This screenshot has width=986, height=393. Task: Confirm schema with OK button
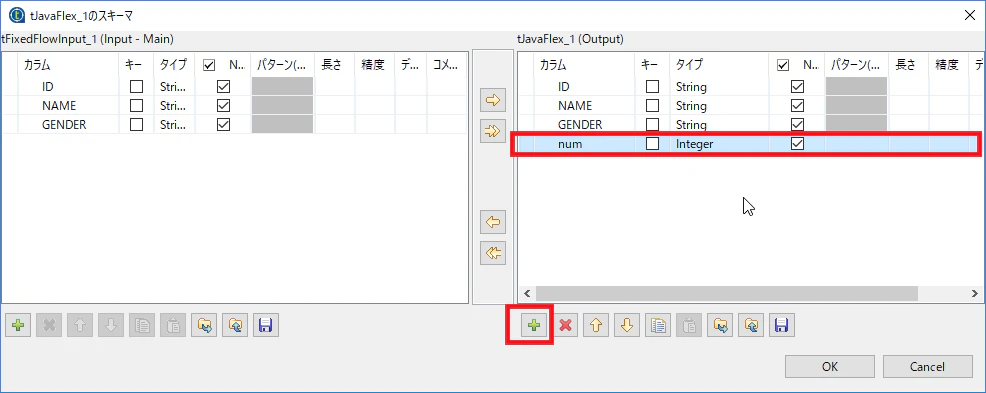click(829, 367)
